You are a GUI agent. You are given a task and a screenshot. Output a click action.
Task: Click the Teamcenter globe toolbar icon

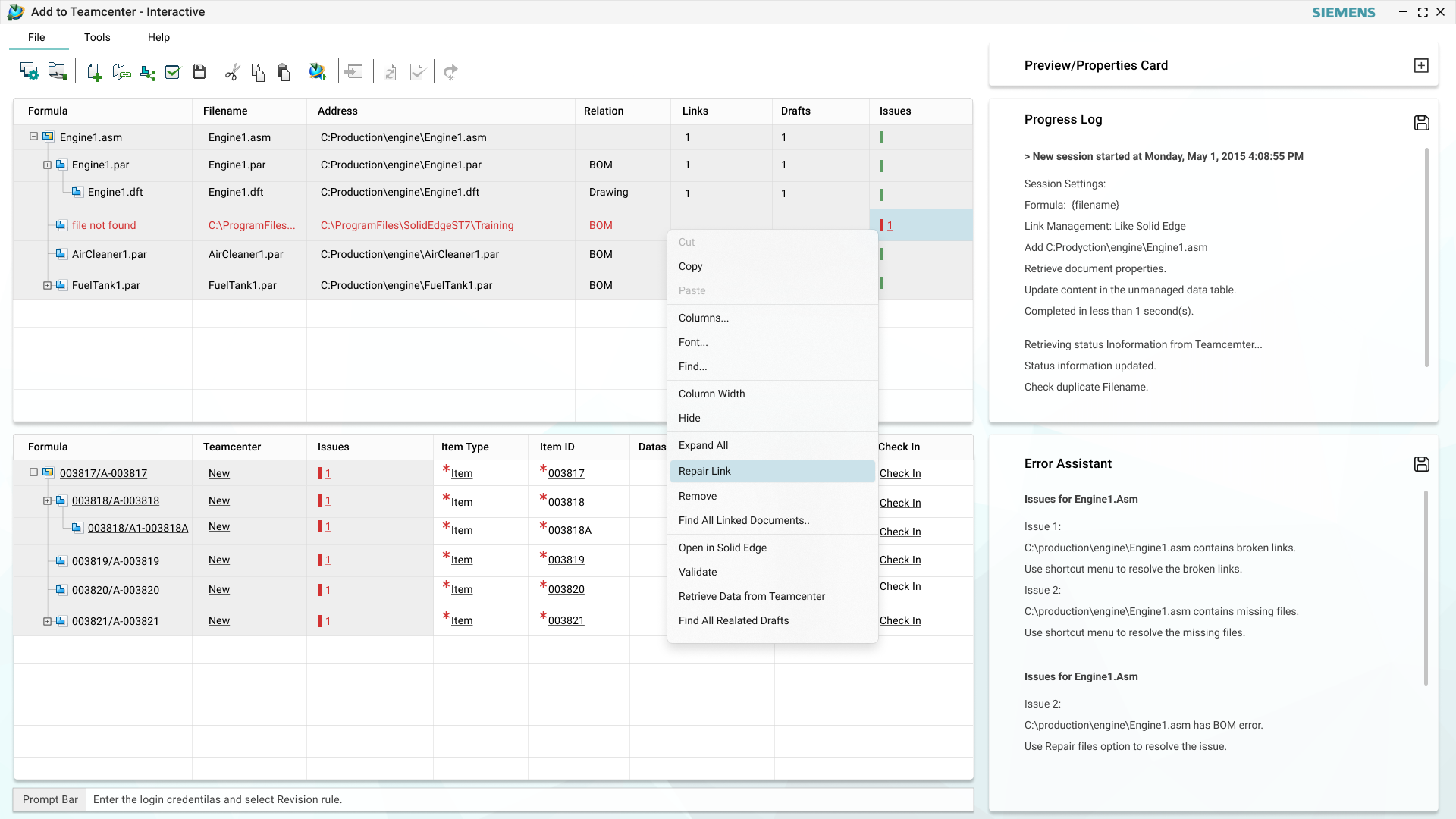pyautogui.click(x=318, y=72)
